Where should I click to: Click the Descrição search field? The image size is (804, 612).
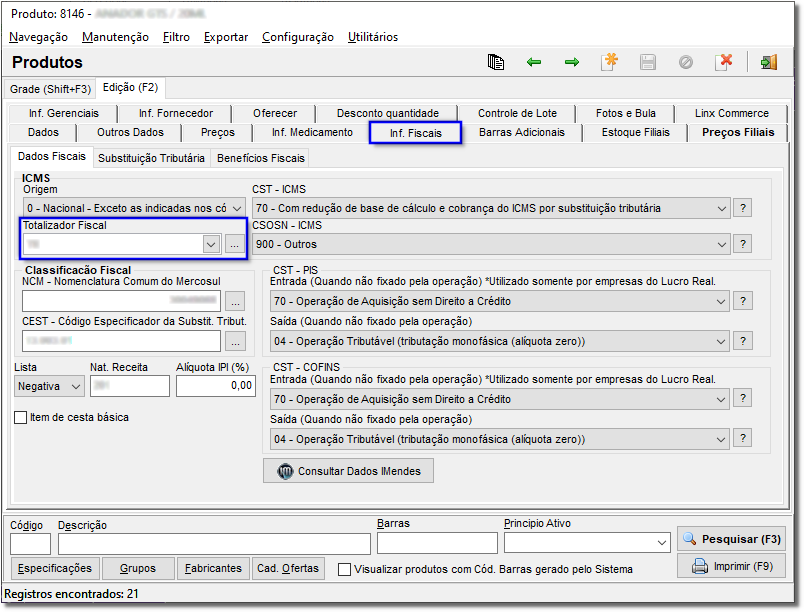(214, 543)
